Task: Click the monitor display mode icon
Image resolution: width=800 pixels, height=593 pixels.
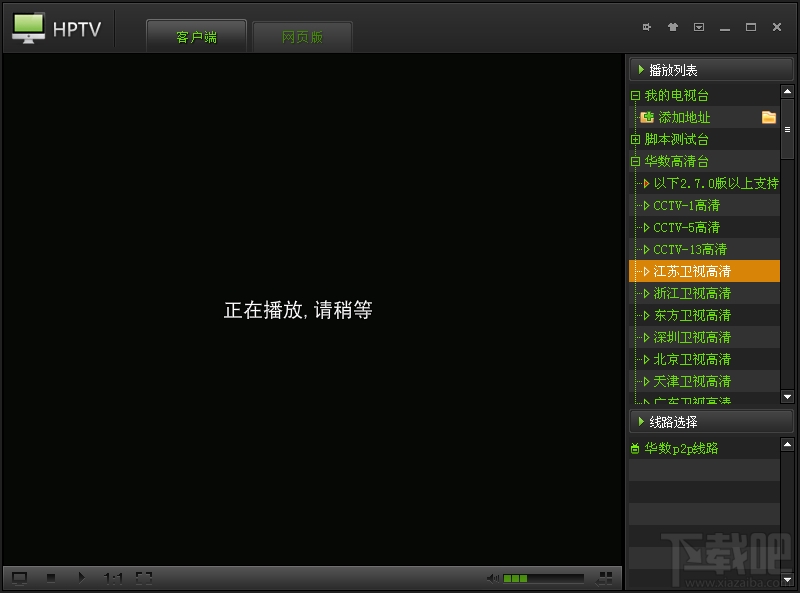Action: [x=19, y=578]
